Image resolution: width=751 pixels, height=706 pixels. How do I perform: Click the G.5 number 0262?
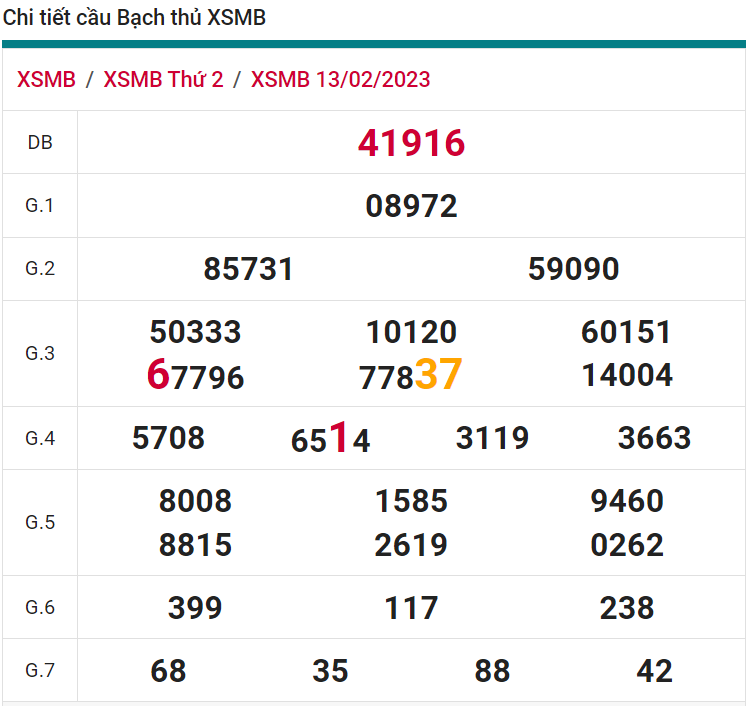tap(627, 545)
